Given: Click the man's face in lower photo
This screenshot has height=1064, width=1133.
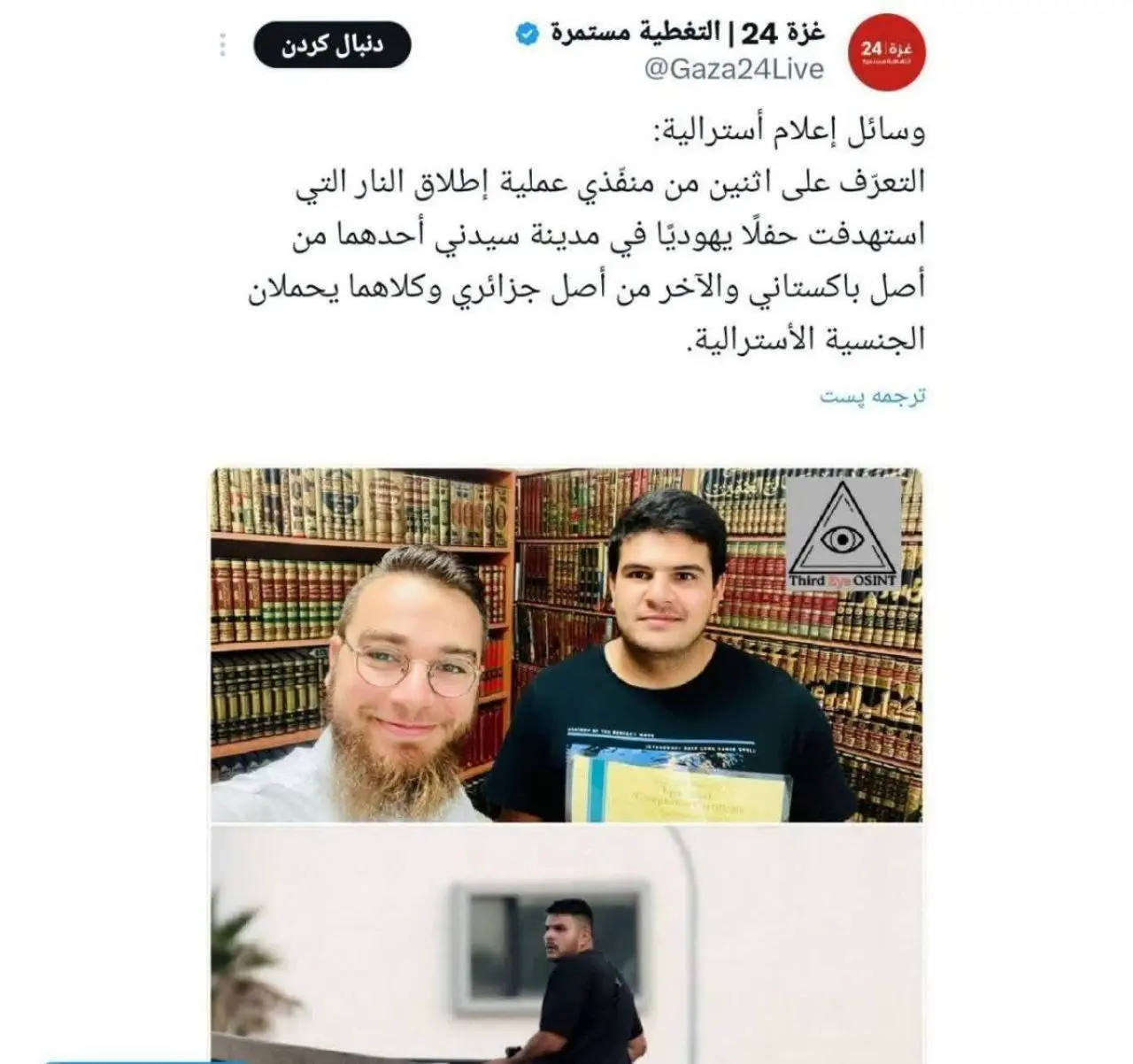Looking at the screenshot, I should (x=566, y=932).
